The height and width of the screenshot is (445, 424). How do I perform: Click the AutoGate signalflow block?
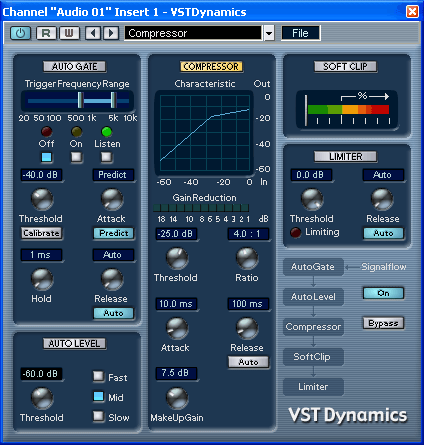pos(313,267)
